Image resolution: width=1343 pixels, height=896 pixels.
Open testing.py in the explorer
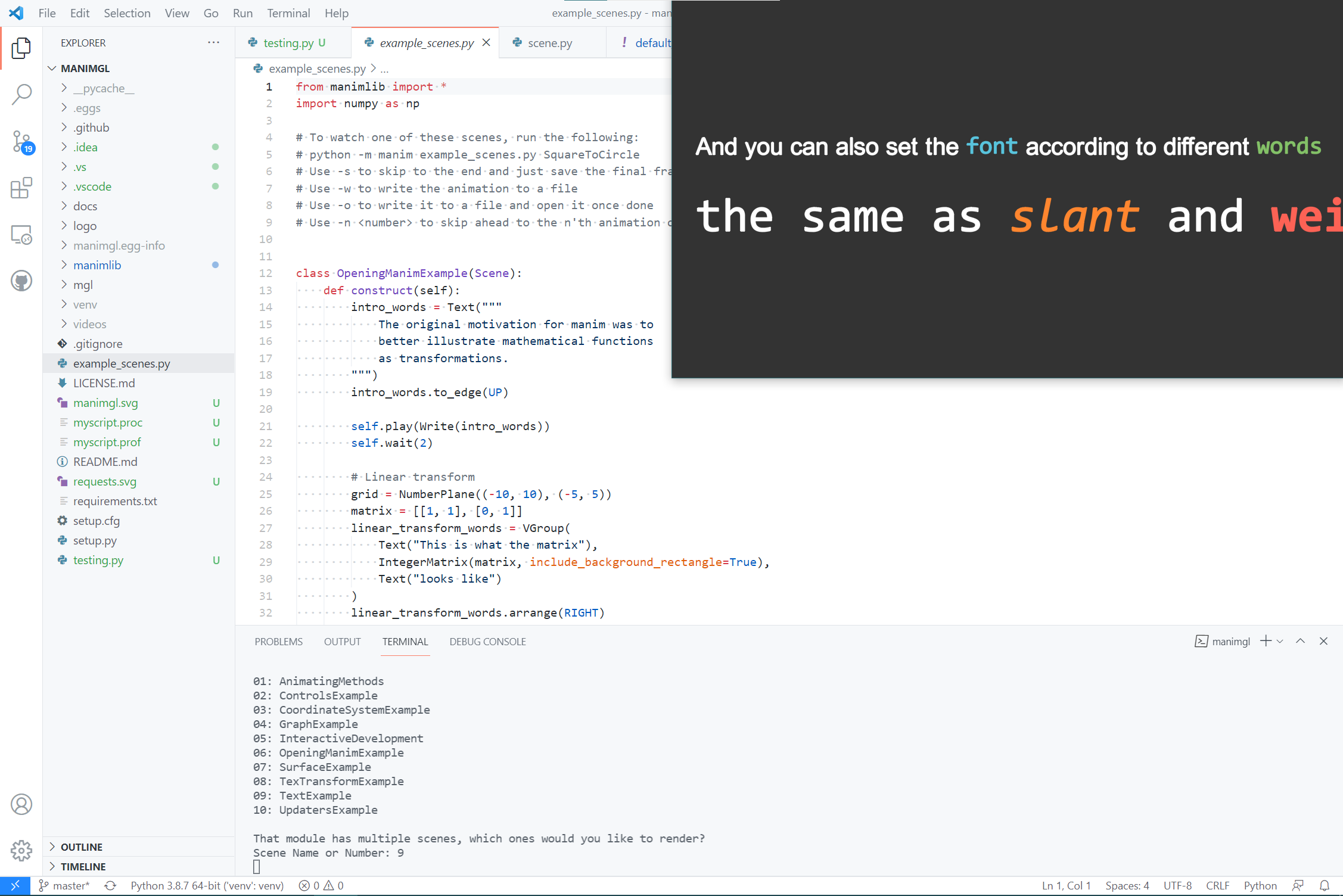pyautogui.click(x=98, y=560)
